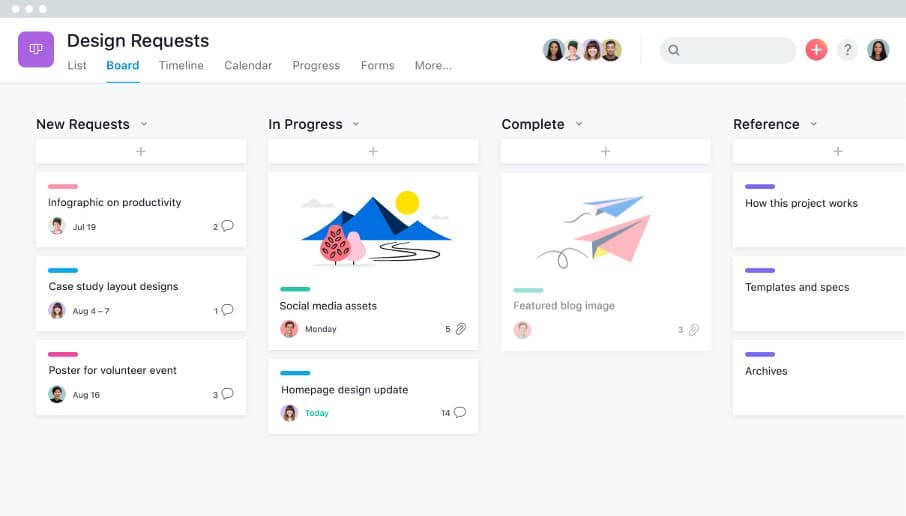This screenshot has width=906, height=516.
Task: Click comment icon on Infographic on productivity card
Action: [x=227, y=226]
